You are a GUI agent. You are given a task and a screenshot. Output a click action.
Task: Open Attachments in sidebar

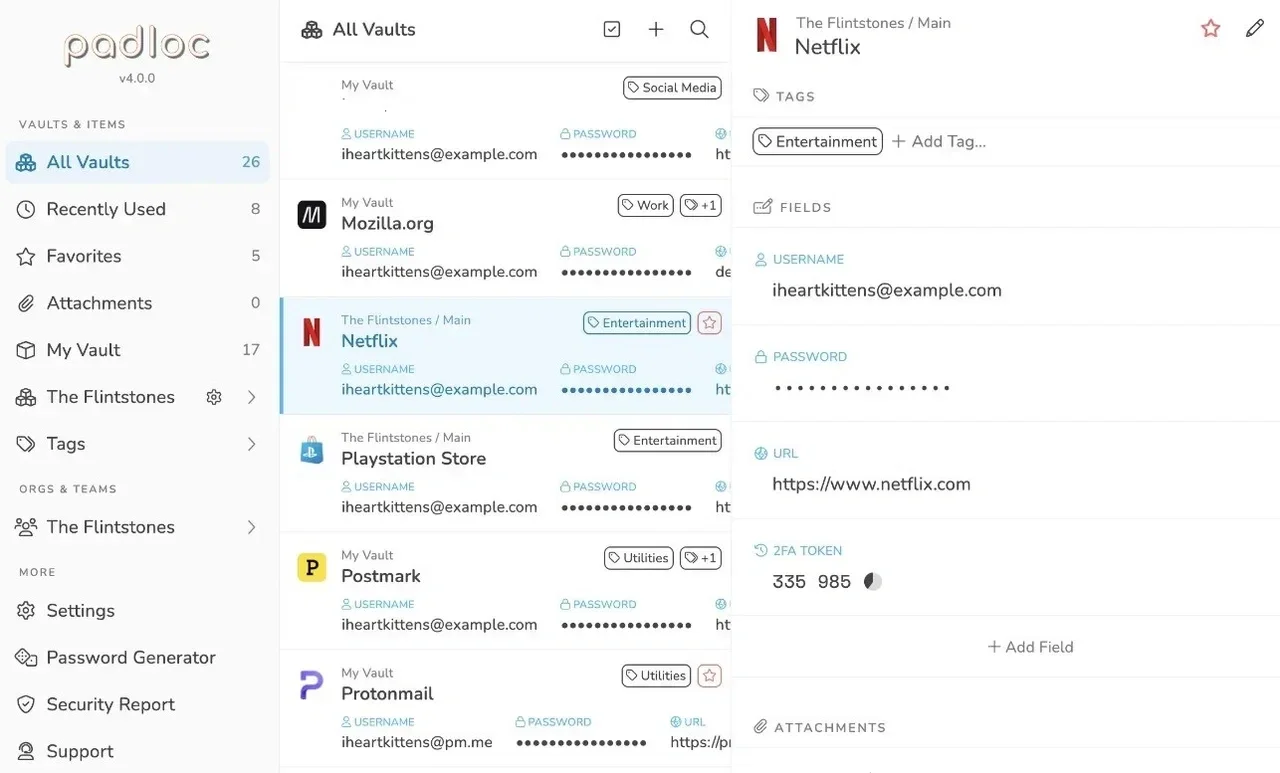(x=138, y=303)
